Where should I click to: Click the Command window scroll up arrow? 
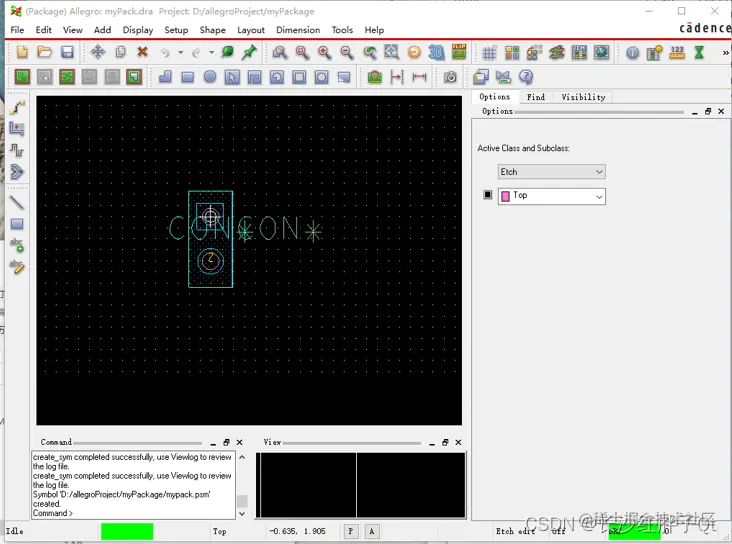coord(242,457)
